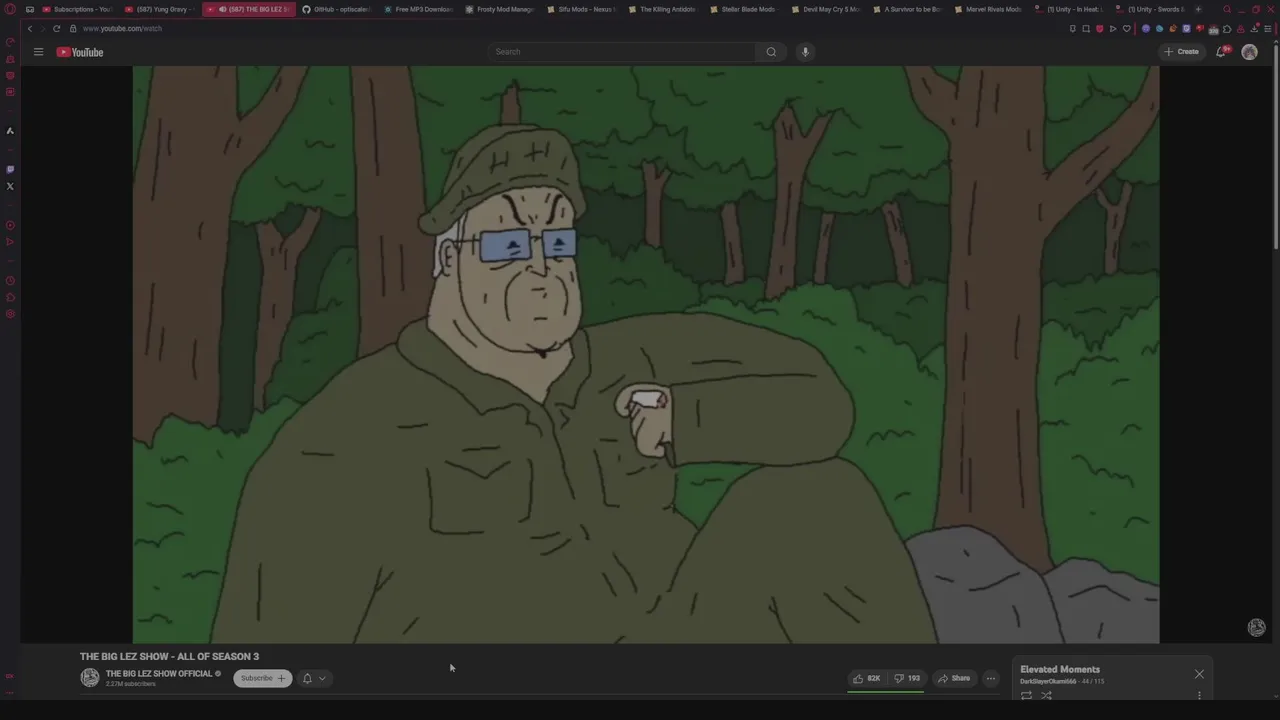Open playlist panel three-dot options menu
Image resolution: width=1280 pixels, height=720 pixels.
click(1199, 695)
